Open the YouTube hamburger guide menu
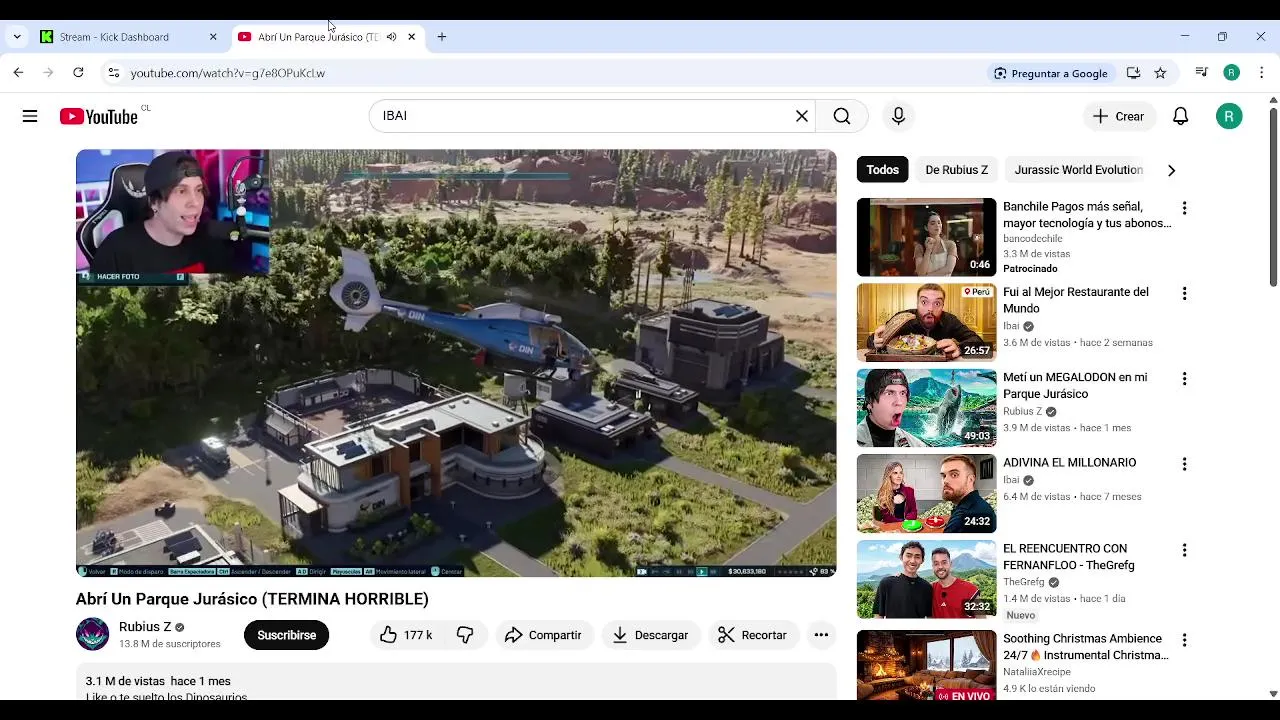Screen dimensions: 1280x720 (30, 116)
